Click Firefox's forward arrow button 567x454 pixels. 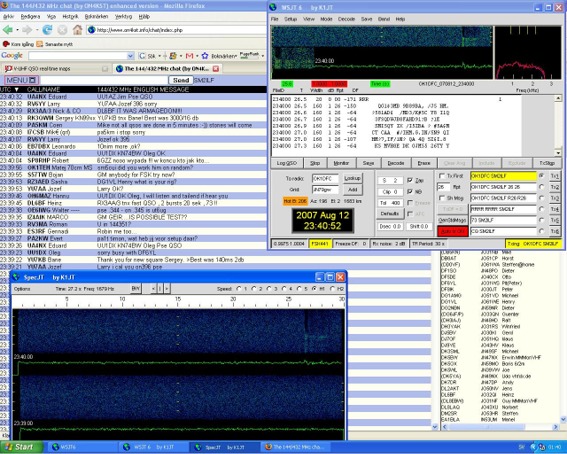click(x=27, y=30)
